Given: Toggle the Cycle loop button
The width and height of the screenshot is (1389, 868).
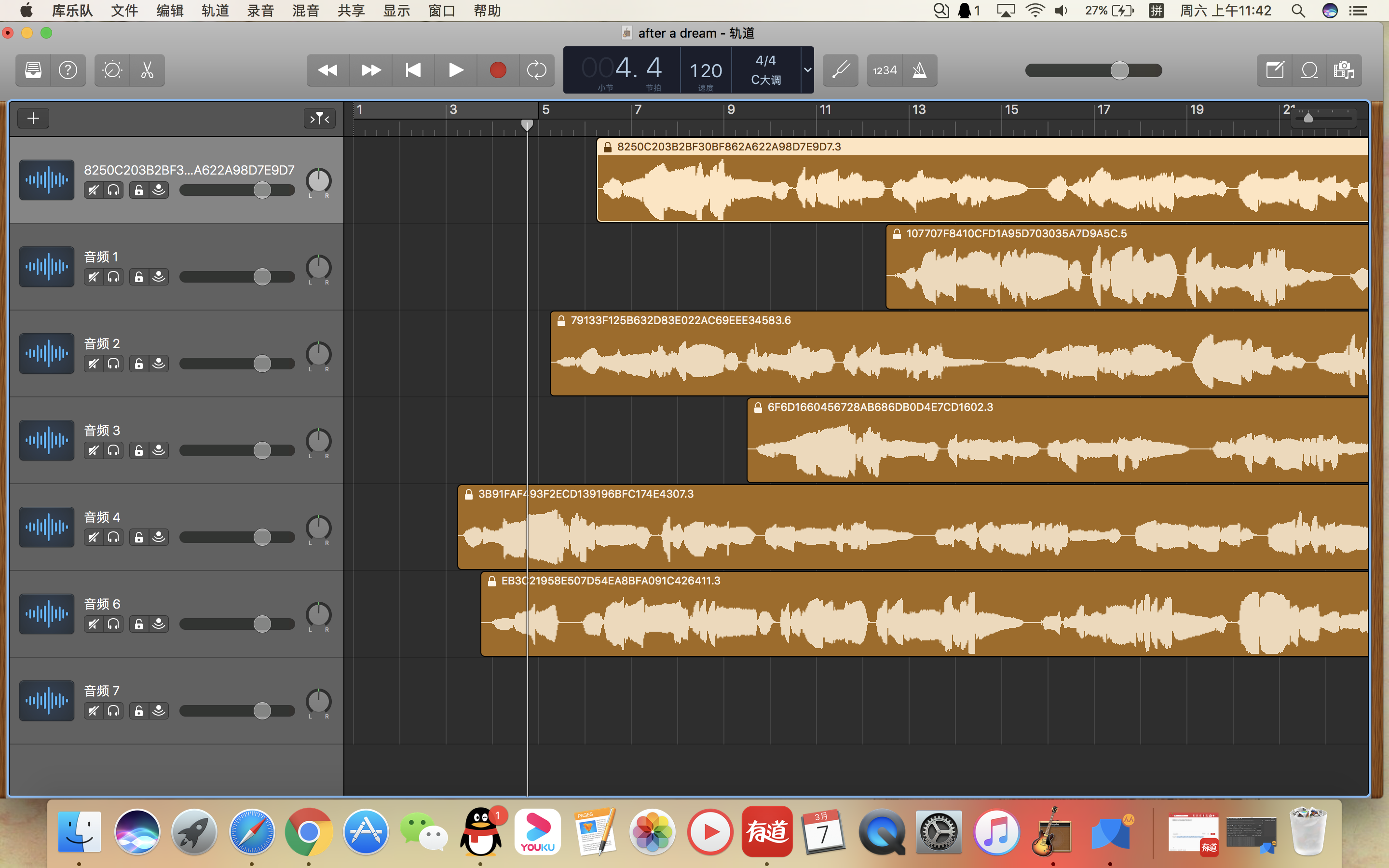Looking at the screenshot, I should [536, 70].
